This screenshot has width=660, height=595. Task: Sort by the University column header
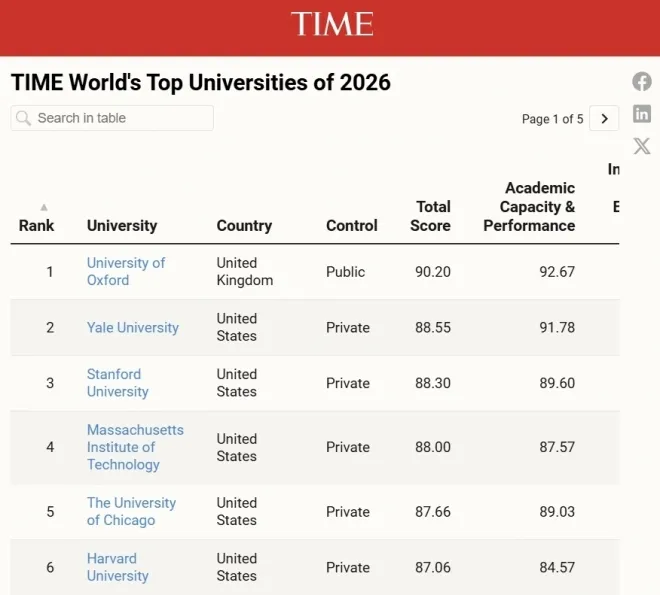coord(122,226)
